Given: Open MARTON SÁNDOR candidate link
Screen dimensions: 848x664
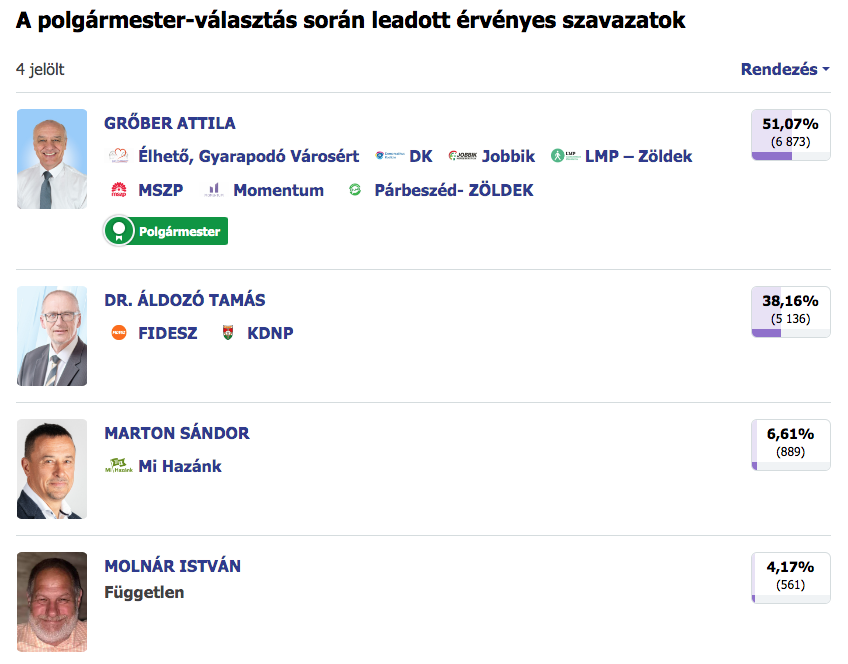Looking at the screenshot, I should point(177,433).
